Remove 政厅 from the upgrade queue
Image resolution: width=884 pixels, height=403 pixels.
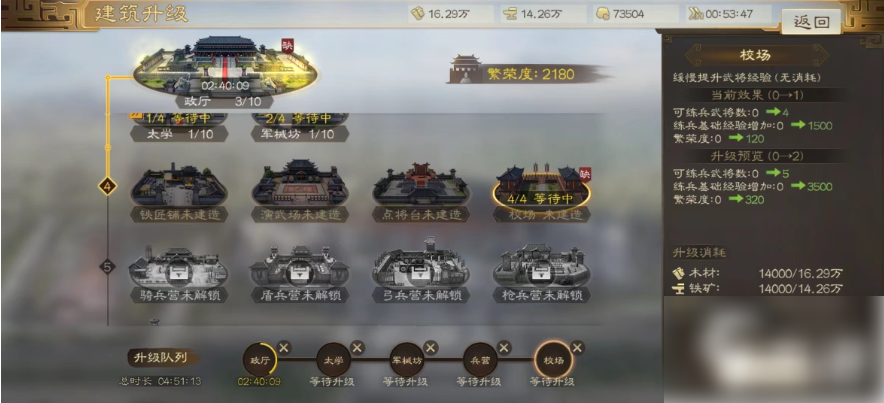[284, 348]
